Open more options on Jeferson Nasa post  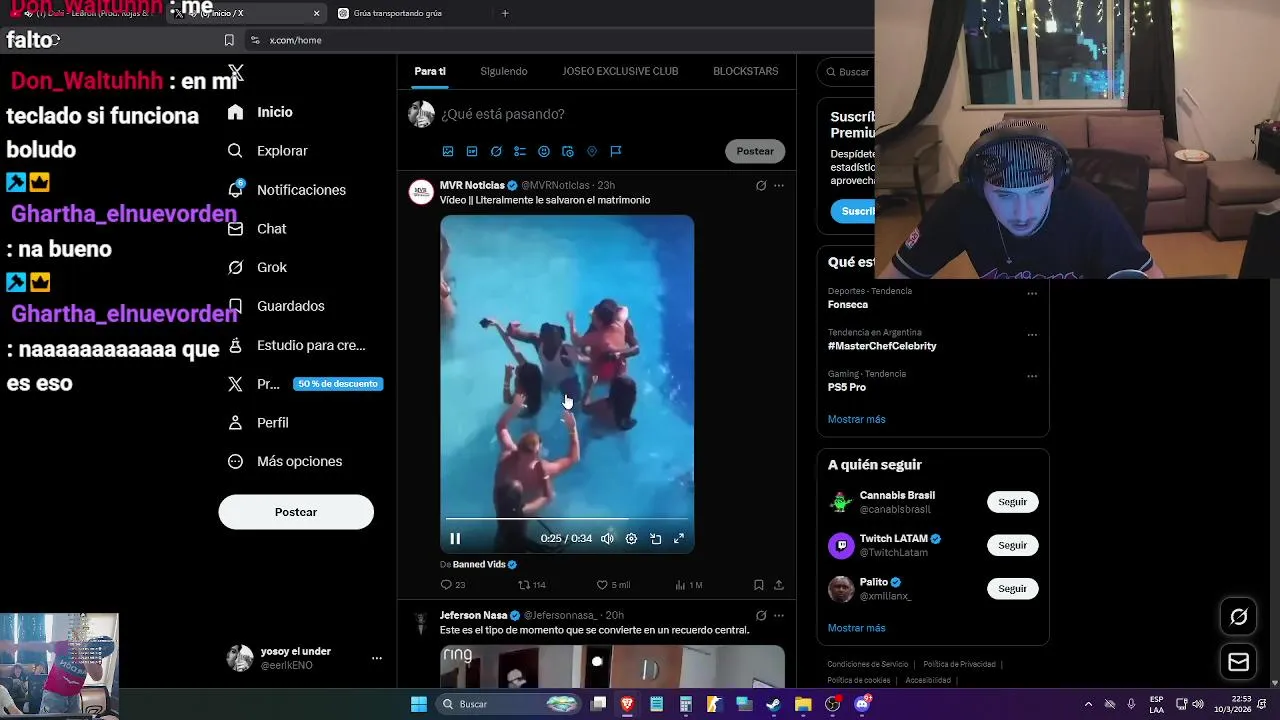(x=779, y=616)
